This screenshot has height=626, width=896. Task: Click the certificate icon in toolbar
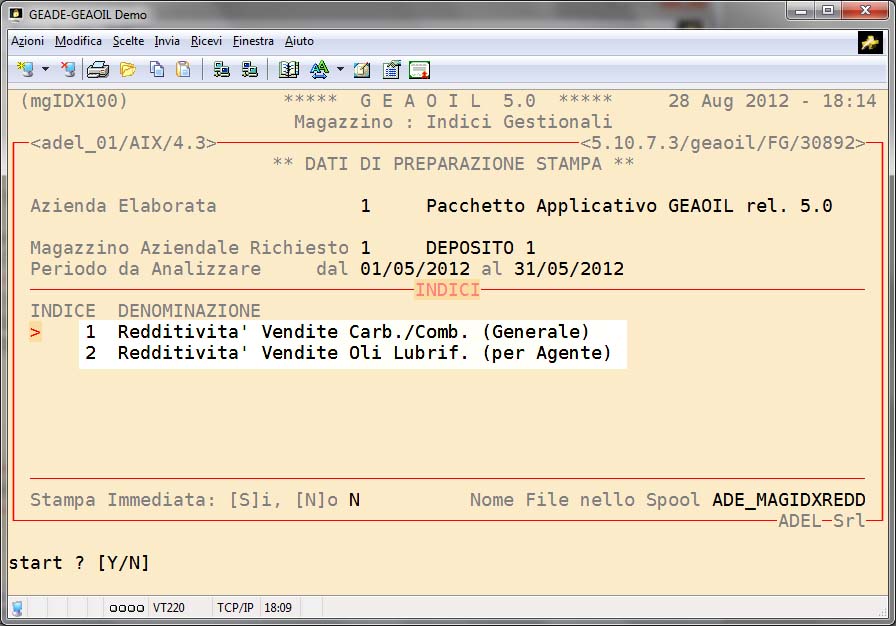(419, 70)
